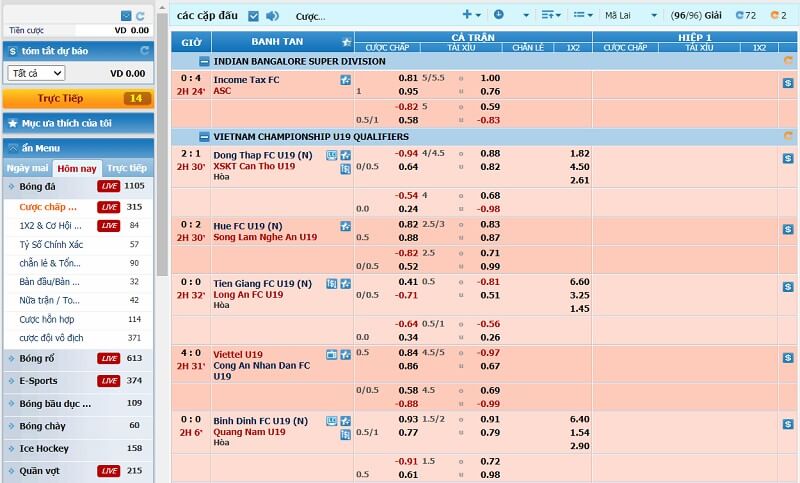Open live TV stream for Viettel U19
The width and height of the screenshot is (800, 483).
[x=332, y=354]
